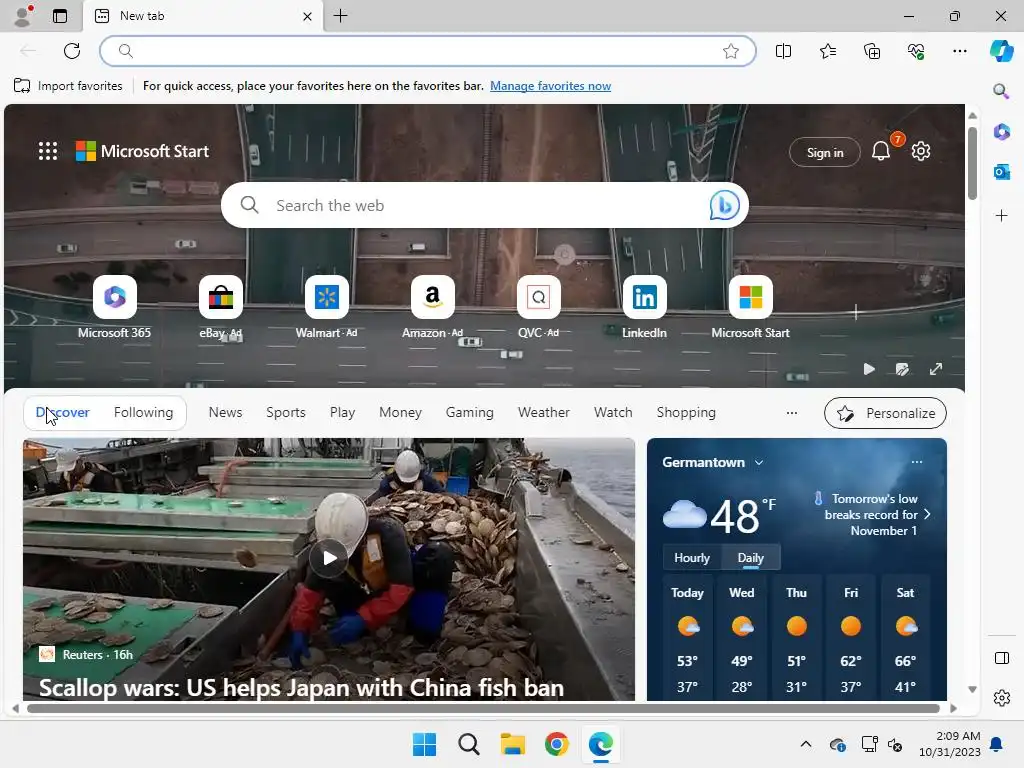Add this page to favorites star
Screen dimensions: 1024x768
coord(731,51)
